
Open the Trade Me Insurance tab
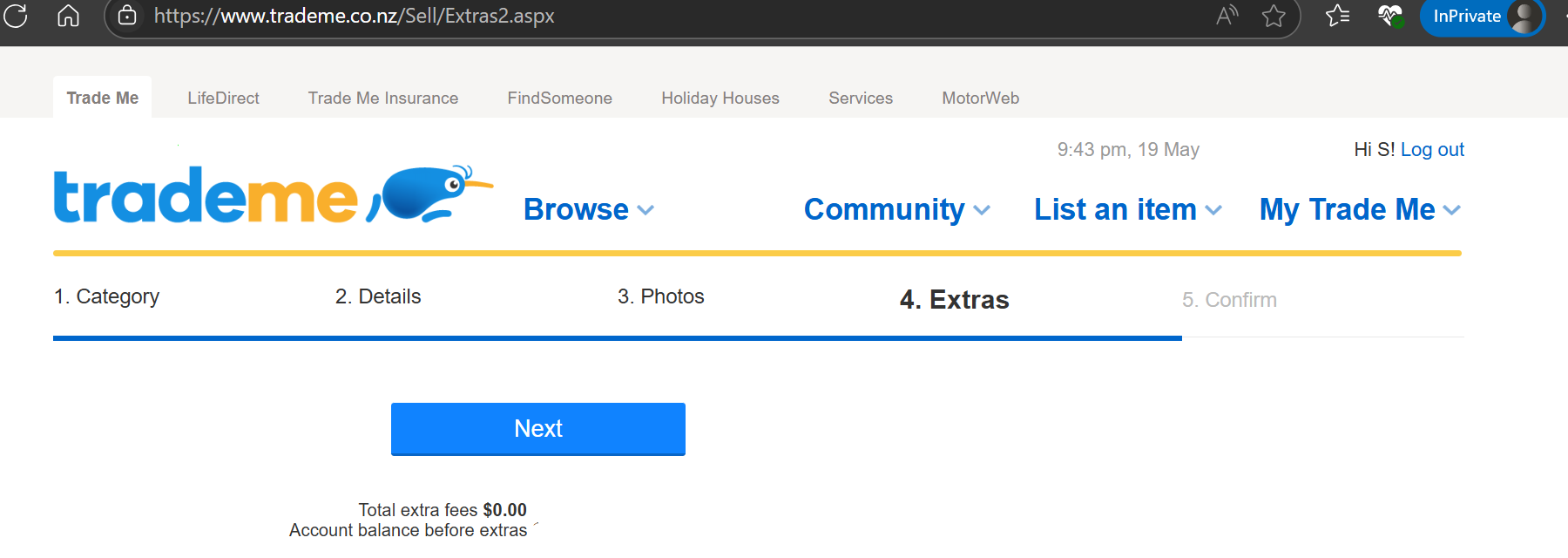[382, 99]
